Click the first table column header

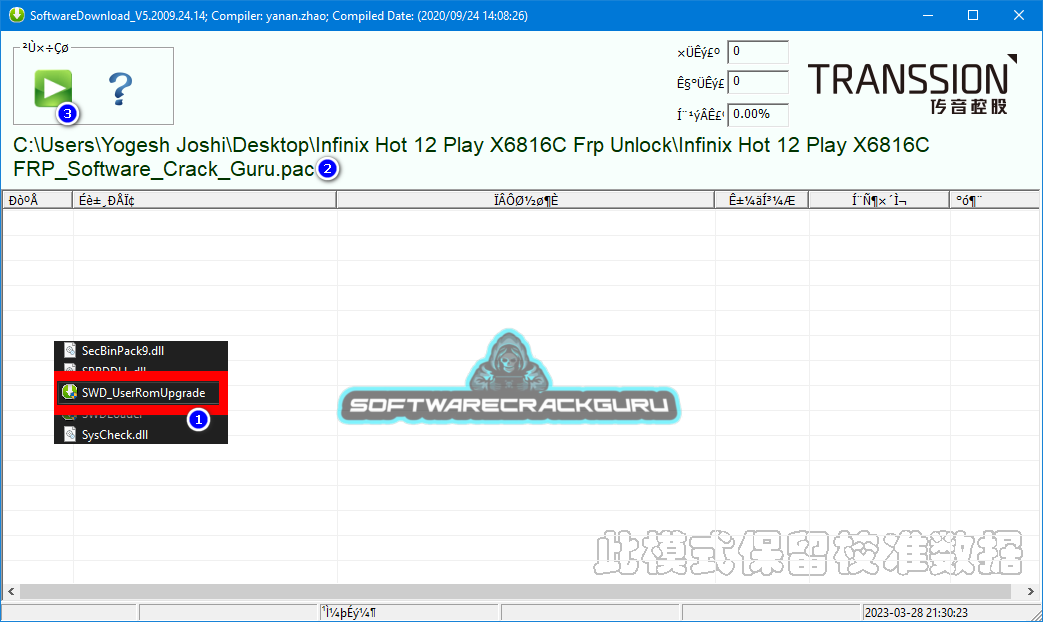pyautogui.click(x=37, y=200)
